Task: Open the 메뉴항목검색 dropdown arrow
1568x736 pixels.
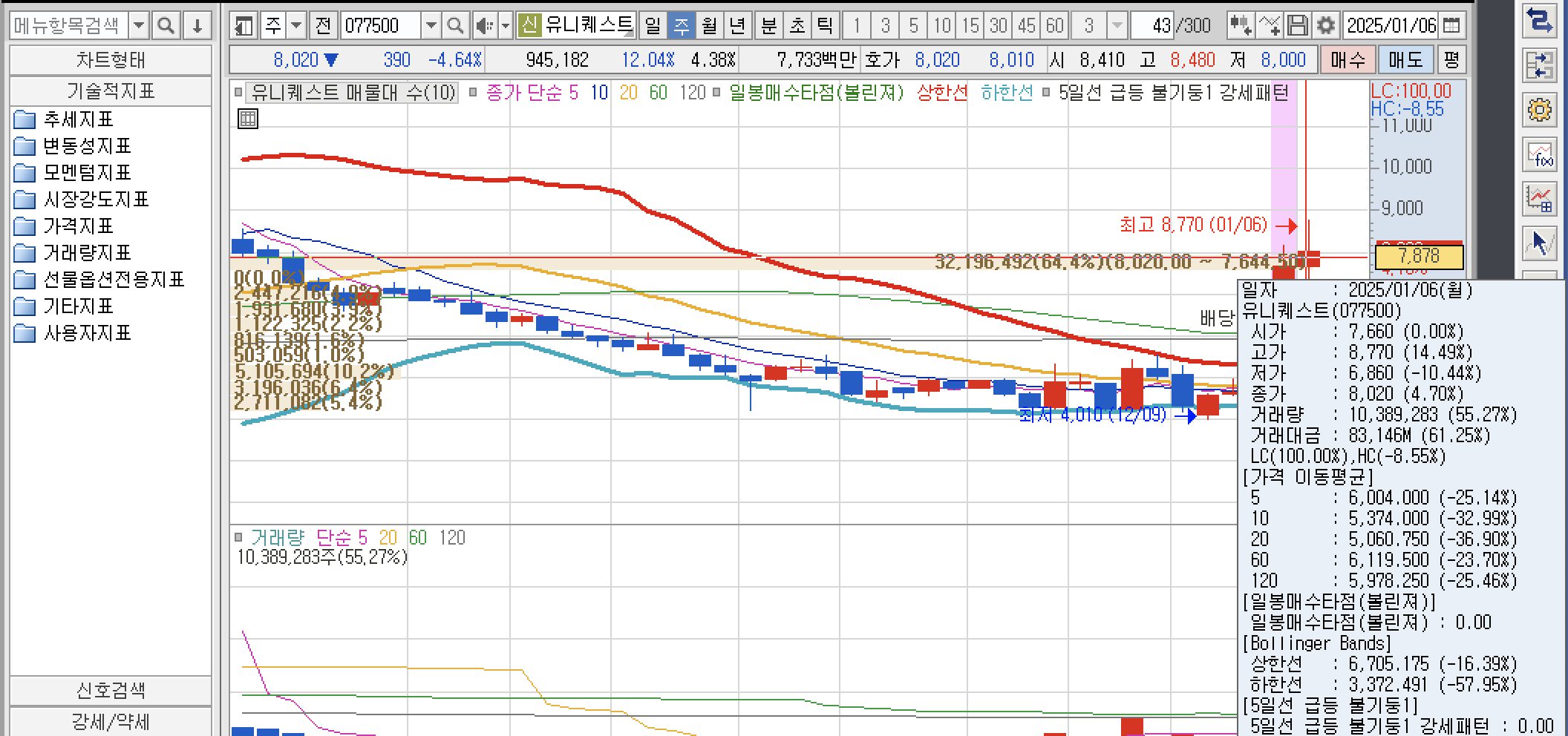Action: 139,26
